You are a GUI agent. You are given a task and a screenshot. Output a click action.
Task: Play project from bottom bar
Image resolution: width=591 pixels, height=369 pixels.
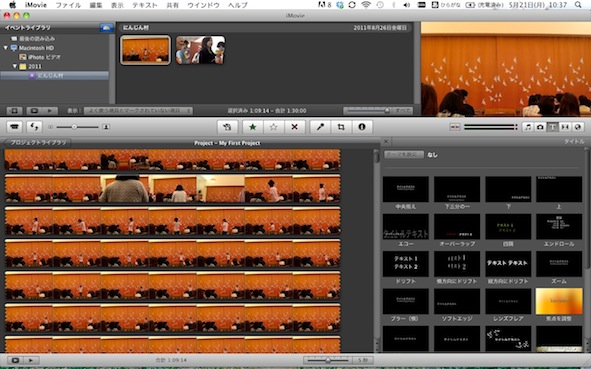click(x=31, y=360)
